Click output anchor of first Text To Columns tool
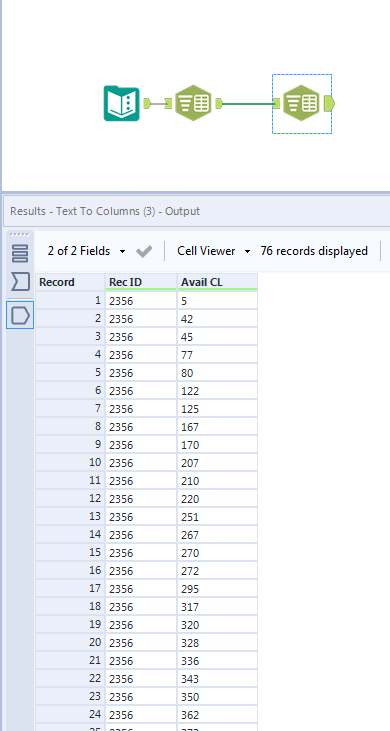Image resolution: width=390 pixels, height=731 pixels. point(219,103)
